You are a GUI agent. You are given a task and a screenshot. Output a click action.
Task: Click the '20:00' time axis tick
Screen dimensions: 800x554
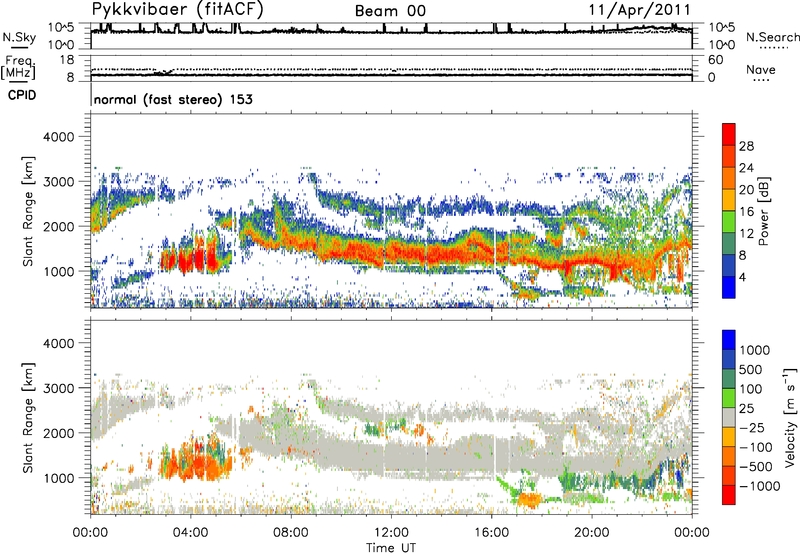coord(592,533)
